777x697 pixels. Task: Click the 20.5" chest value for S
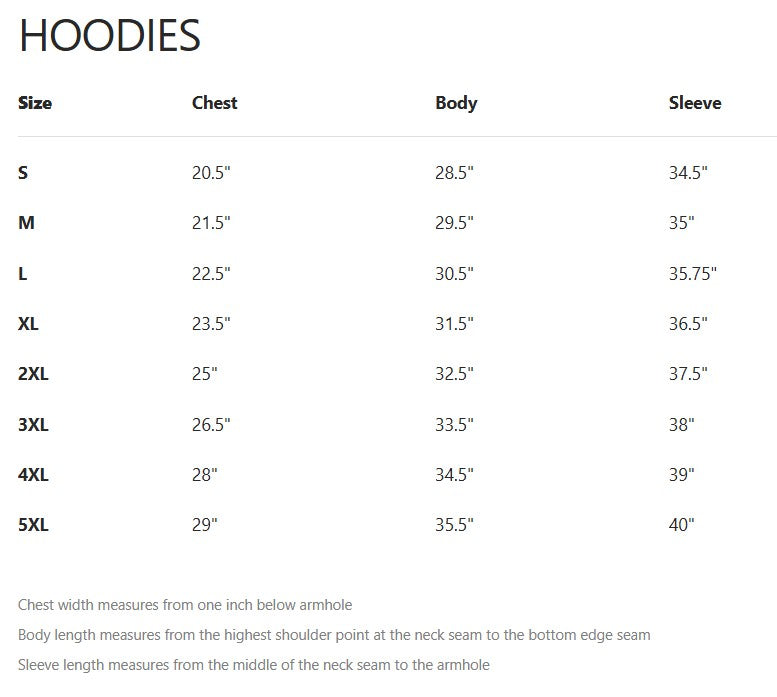211,173
